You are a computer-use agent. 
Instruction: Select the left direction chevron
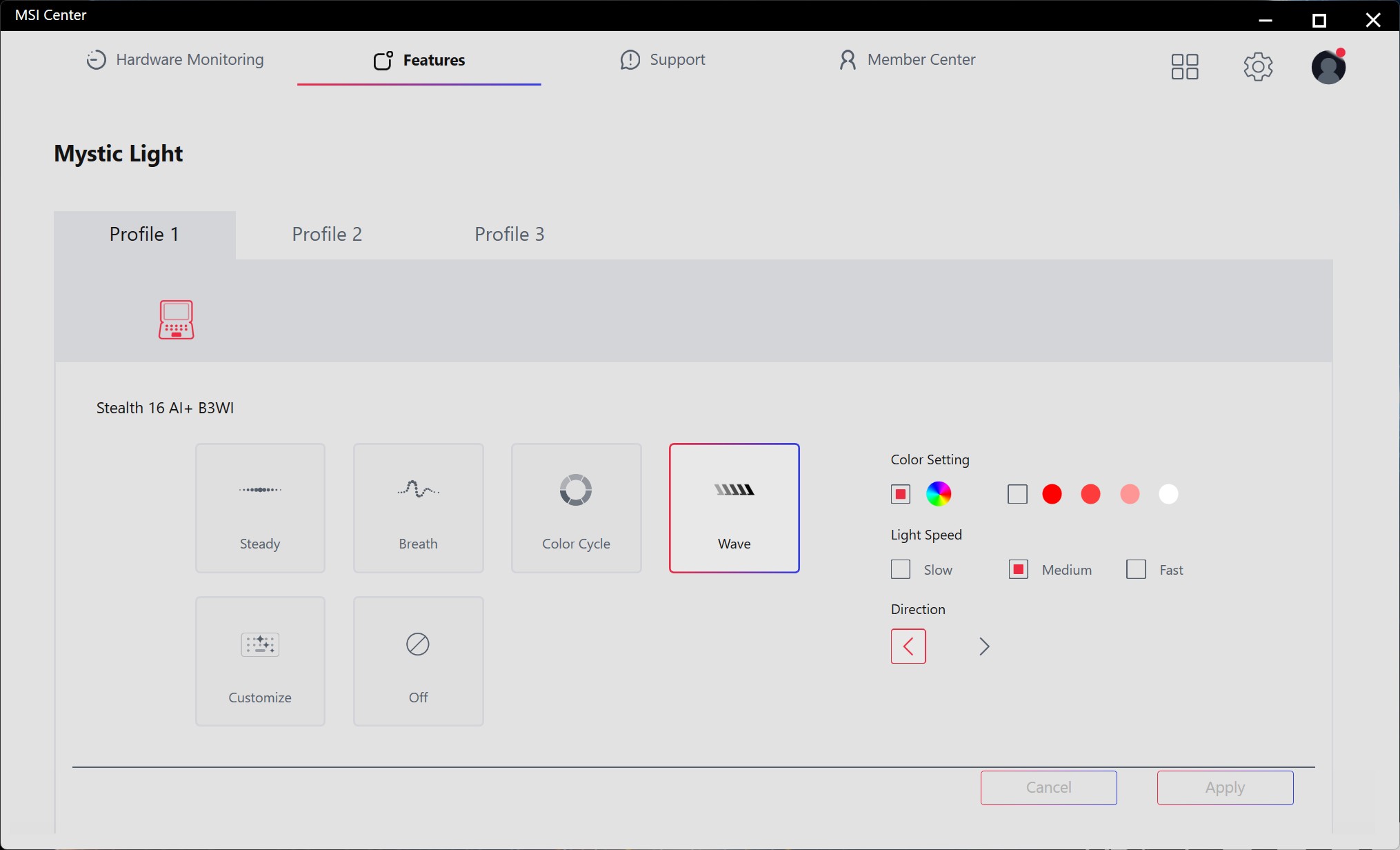pos(908,646)
